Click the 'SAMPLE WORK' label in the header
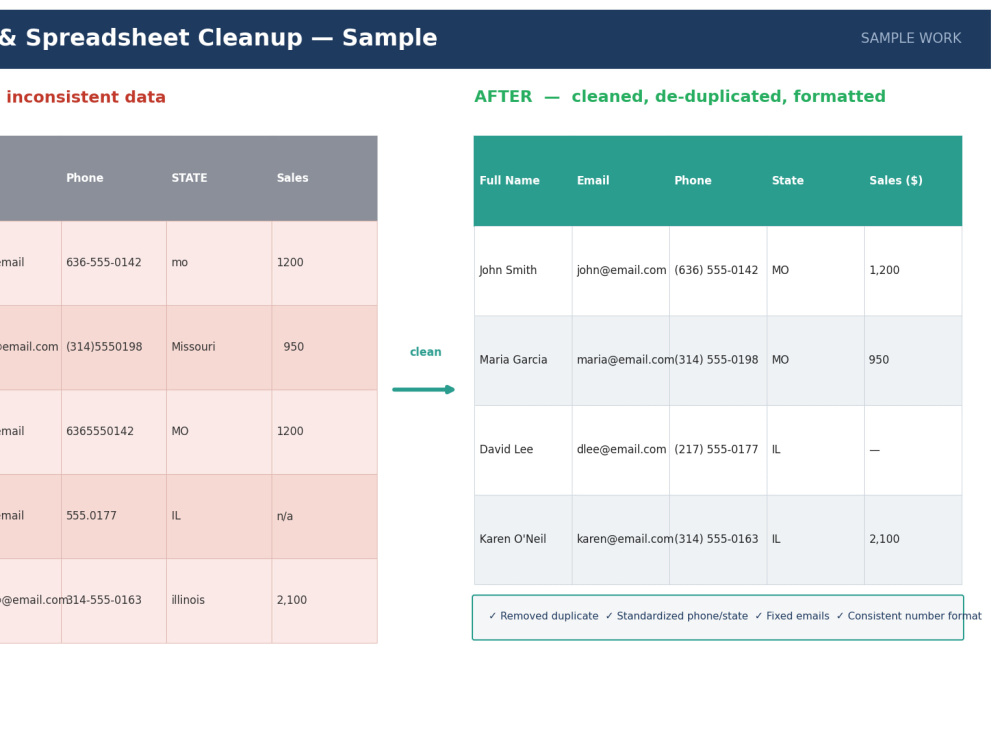The width and height of the screenshot is (1000, 750). 911,38
